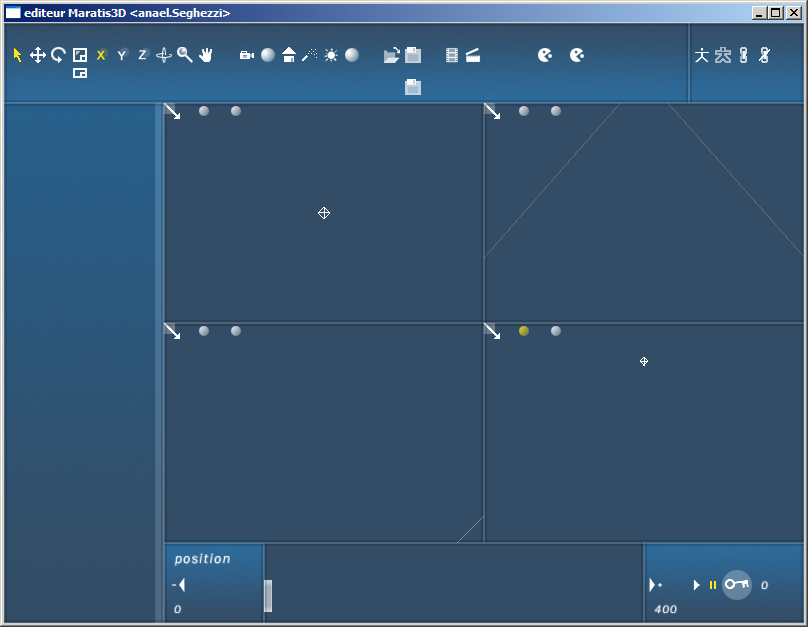This screenshot has width=808, height=627.
Task: Click the small layout icon below scale tool
Action: (80, 73)
